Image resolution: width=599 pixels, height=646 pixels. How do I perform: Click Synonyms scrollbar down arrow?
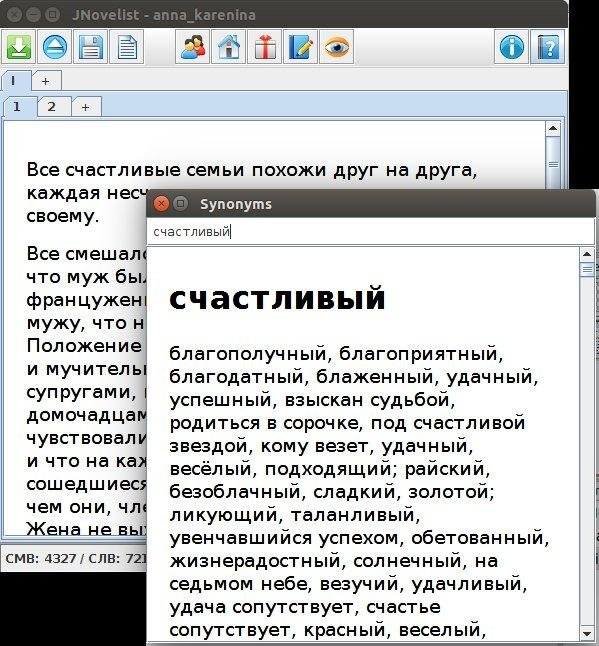tap(587, 633)
